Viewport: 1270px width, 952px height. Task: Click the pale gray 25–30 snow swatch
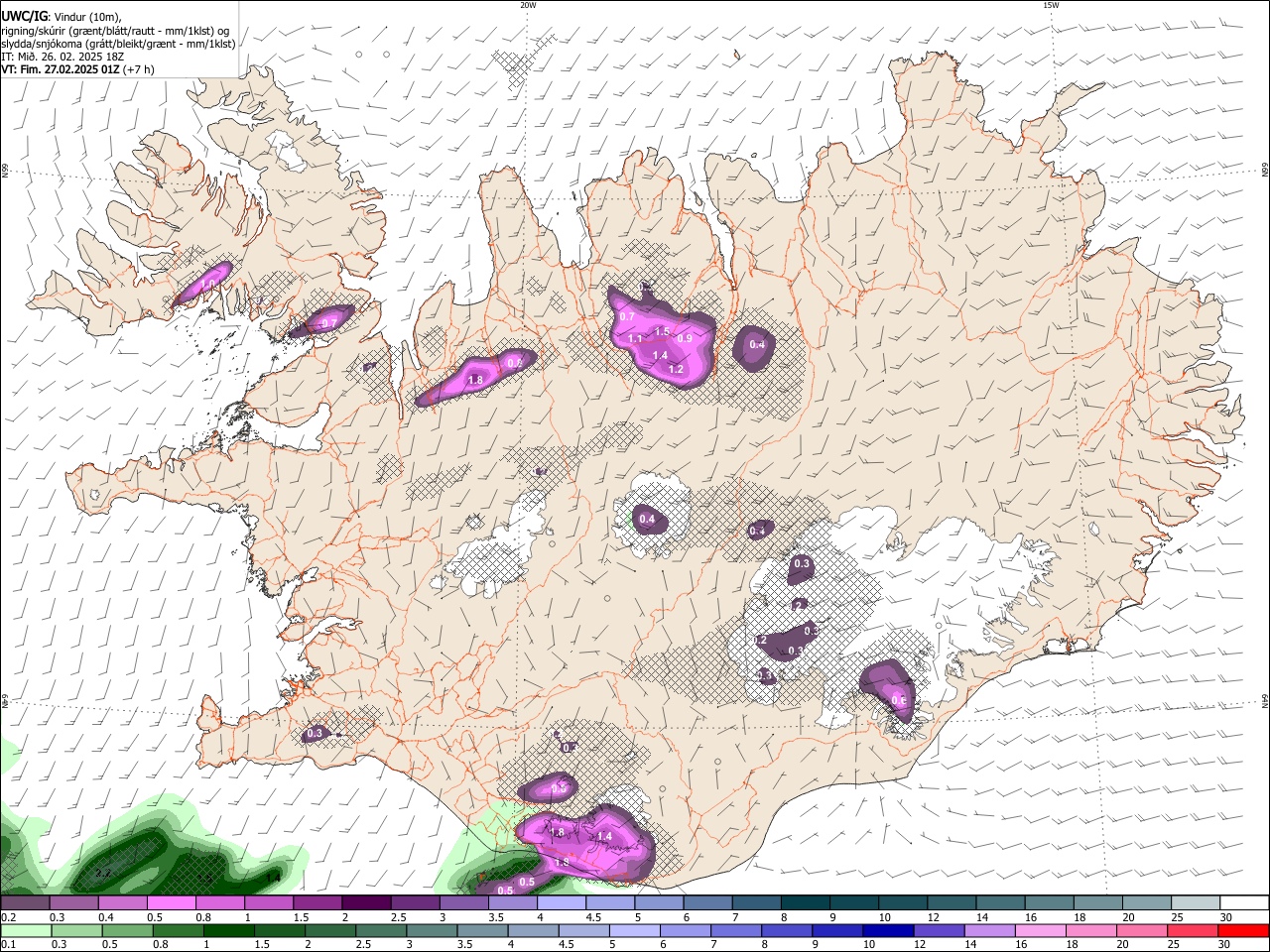(1196, 902)
